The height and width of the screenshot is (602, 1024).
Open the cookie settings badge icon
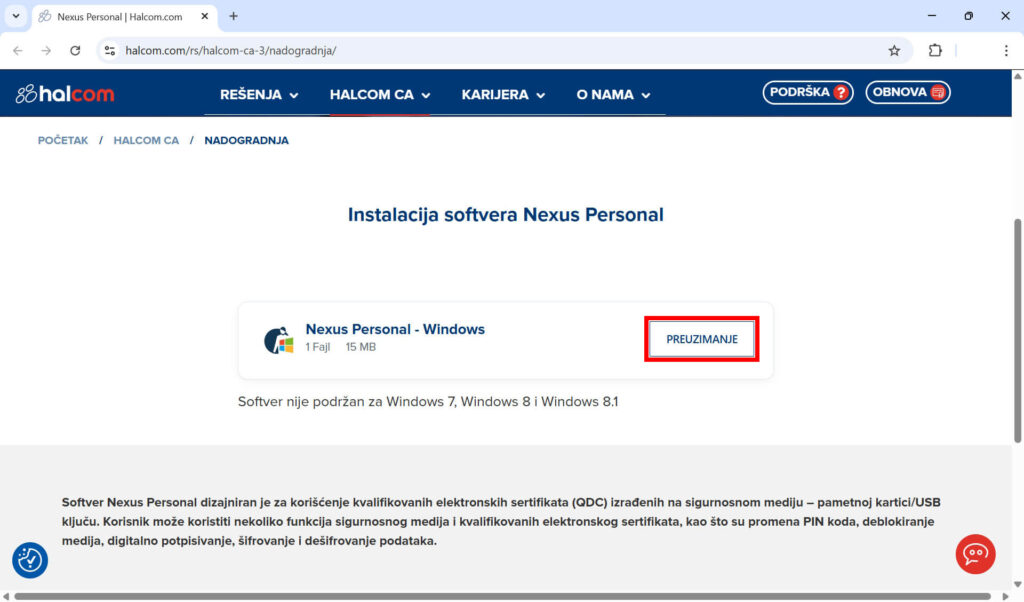tap(30, 560)
